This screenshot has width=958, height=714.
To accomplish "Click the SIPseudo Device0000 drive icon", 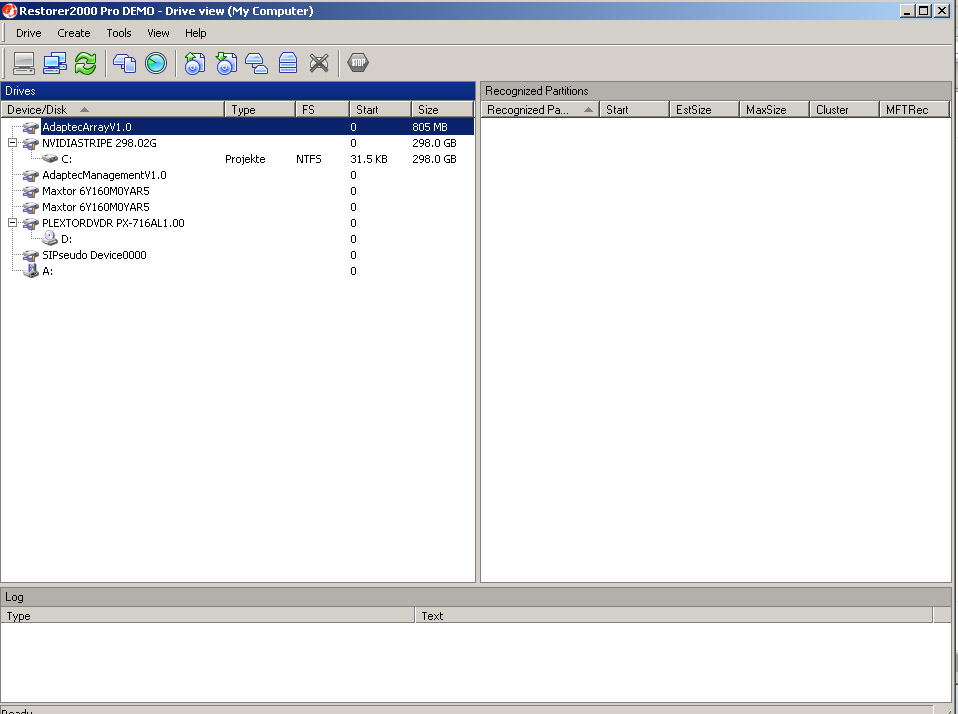I will point(31,255).
